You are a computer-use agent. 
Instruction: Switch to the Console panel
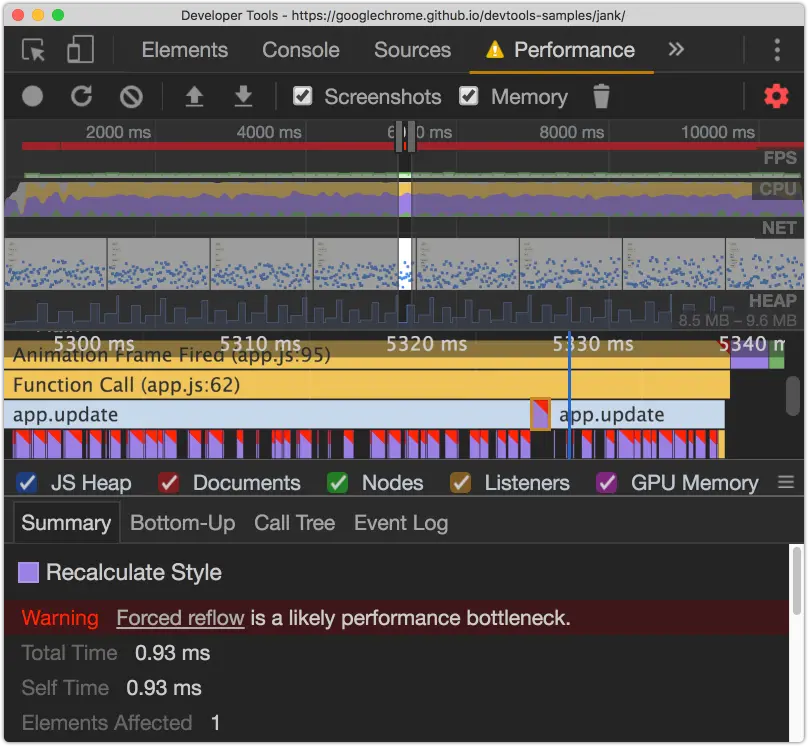point(301,50)
